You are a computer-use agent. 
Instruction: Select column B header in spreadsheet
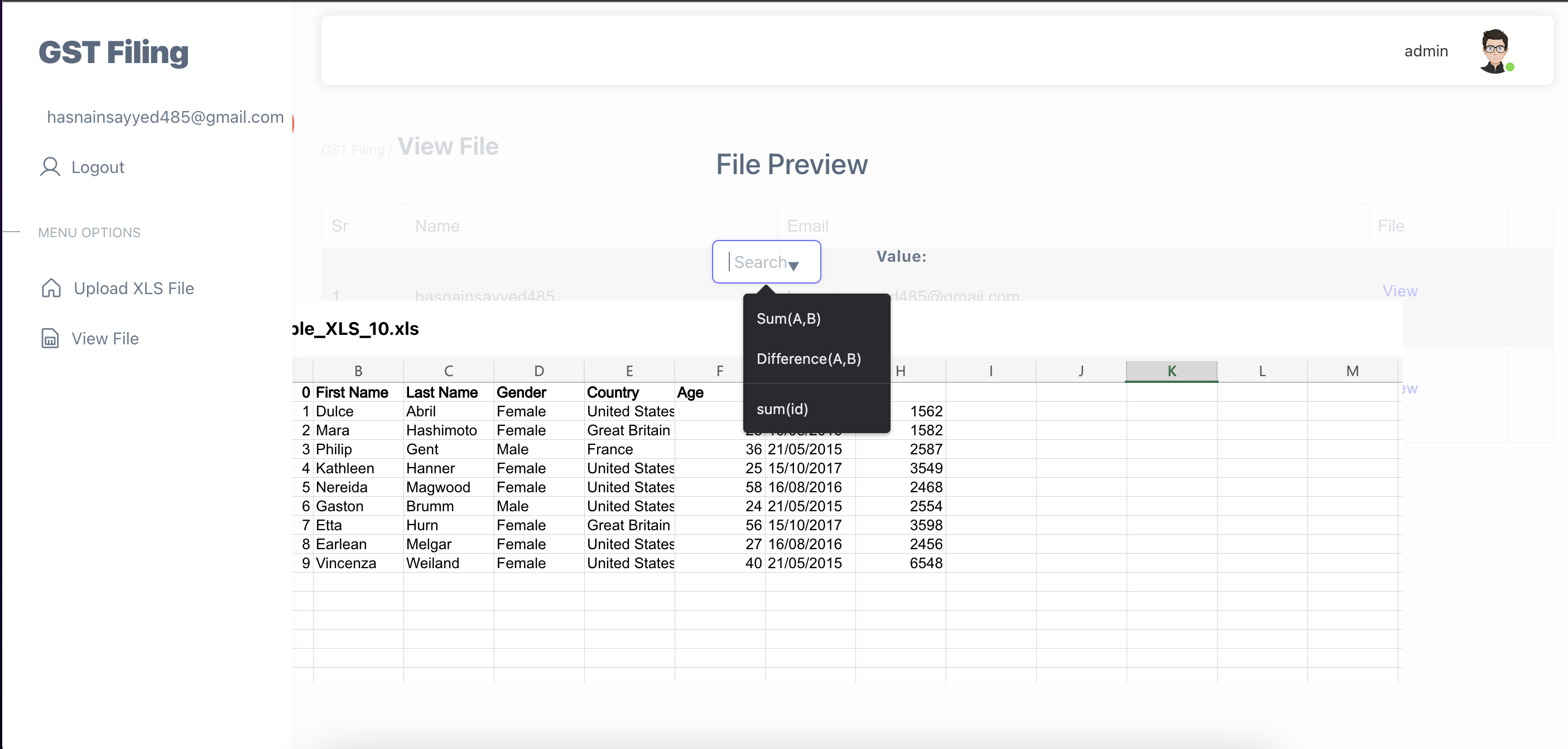[358, 371]
